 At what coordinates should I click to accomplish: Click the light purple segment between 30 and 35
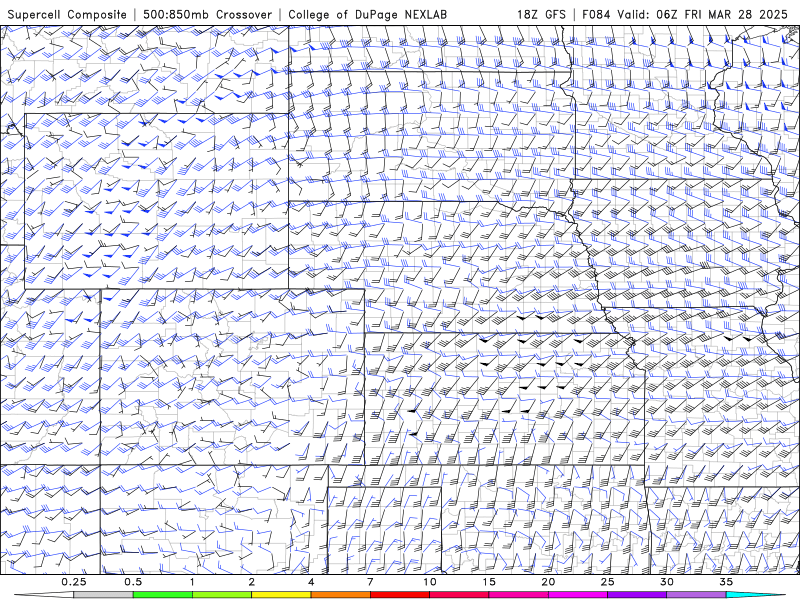tap(696, 595)
